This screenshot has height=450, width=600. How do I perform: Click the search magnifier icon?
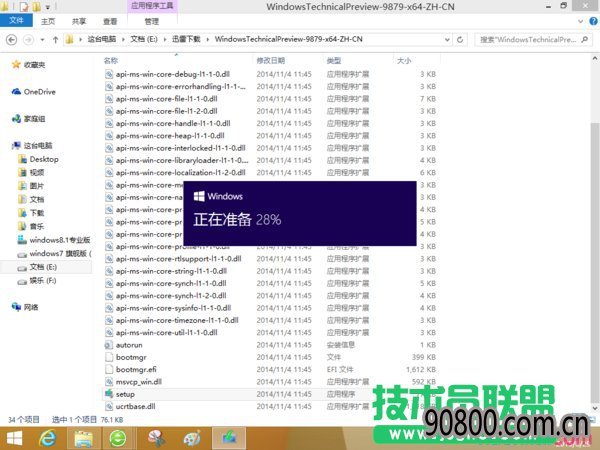coord(584,39)
